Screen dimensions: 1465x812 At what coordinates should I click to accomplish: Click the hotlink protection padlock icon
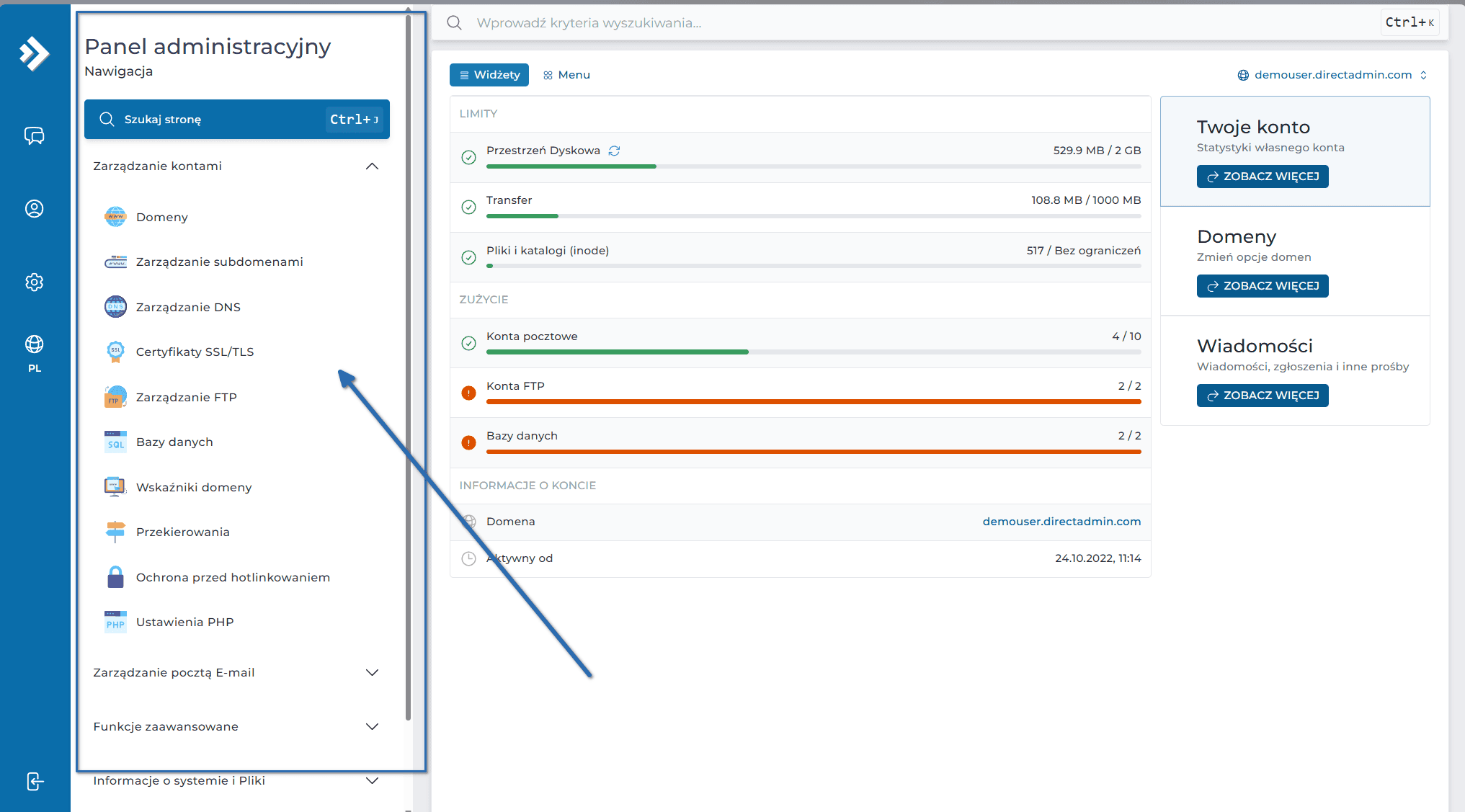(115, 577)
